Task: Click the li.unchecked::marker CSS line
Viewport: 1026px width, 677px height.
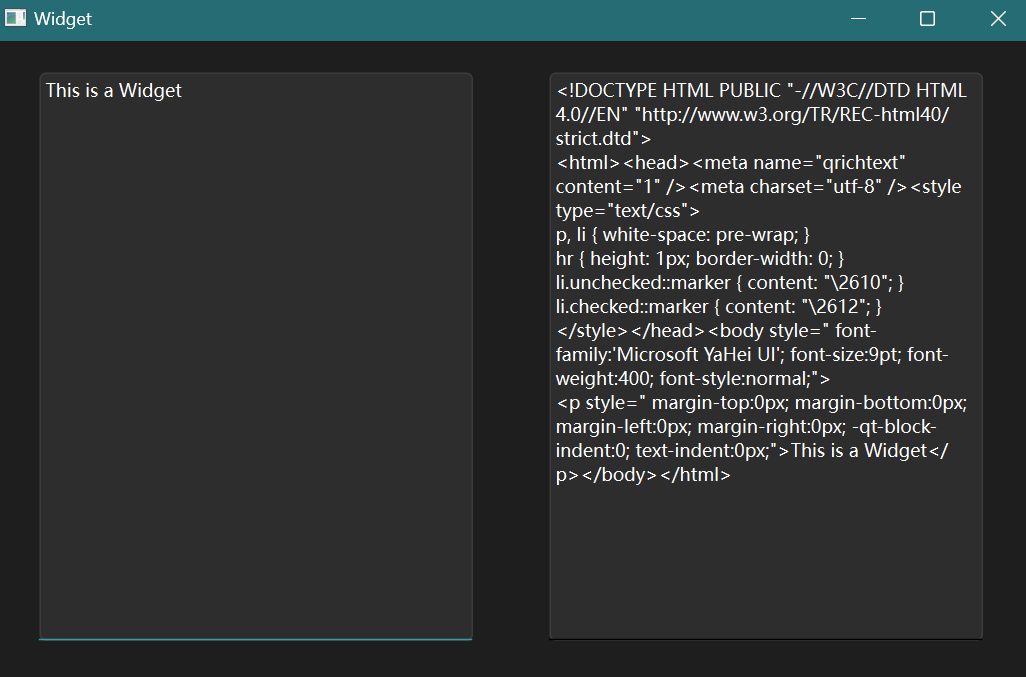Action: 650,283
